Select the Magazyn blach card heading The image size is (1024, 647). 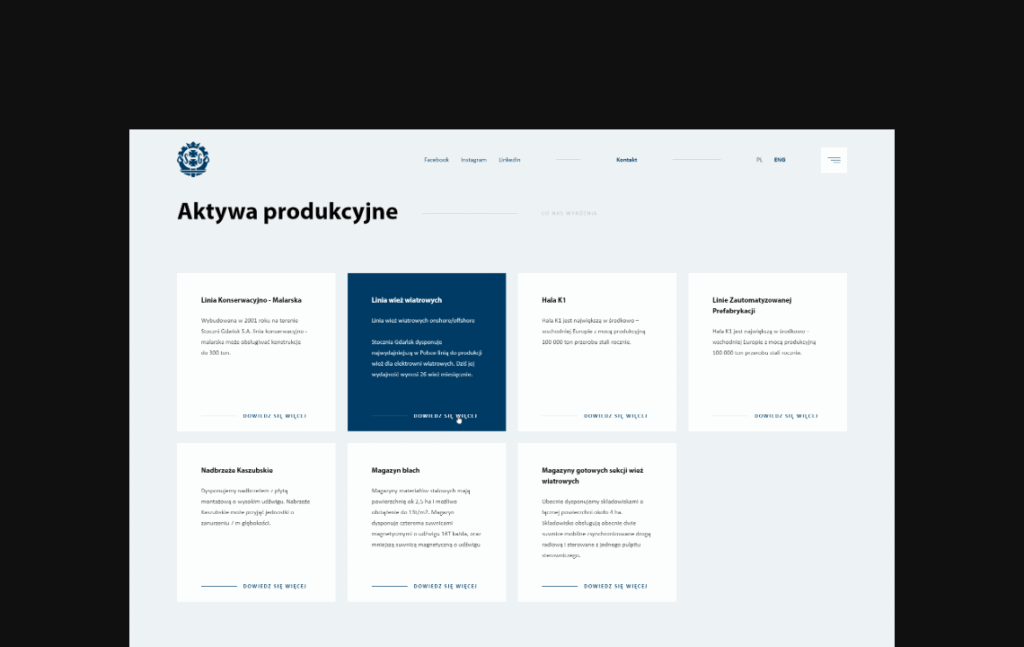pos(395,470)
